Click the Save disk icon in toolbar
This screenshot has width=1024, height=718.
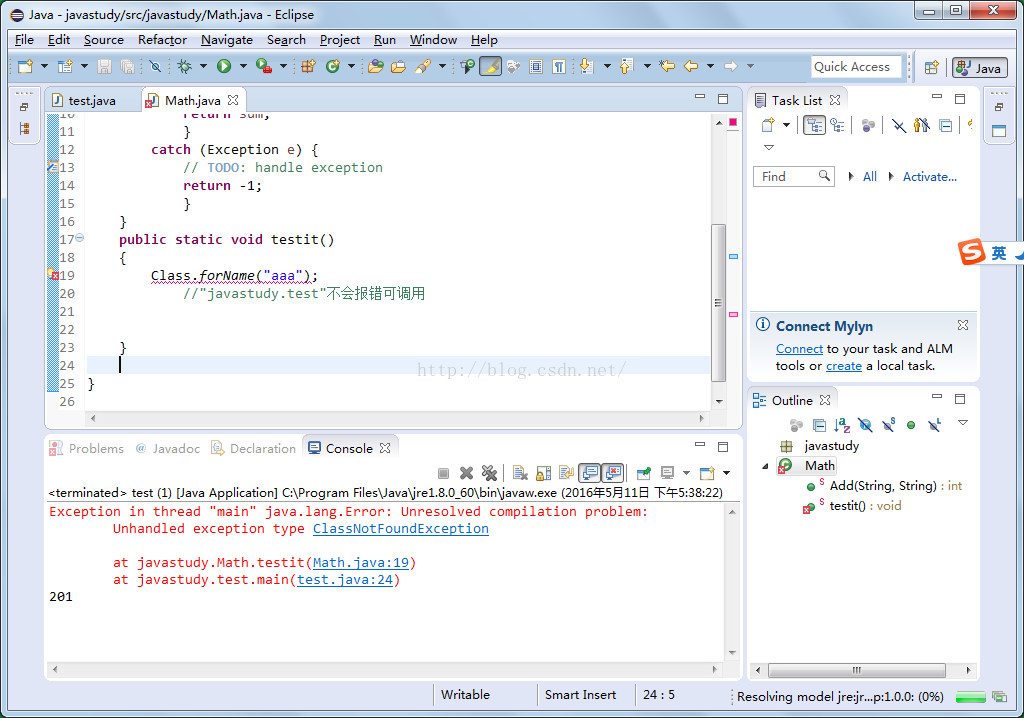pos(104,66)
